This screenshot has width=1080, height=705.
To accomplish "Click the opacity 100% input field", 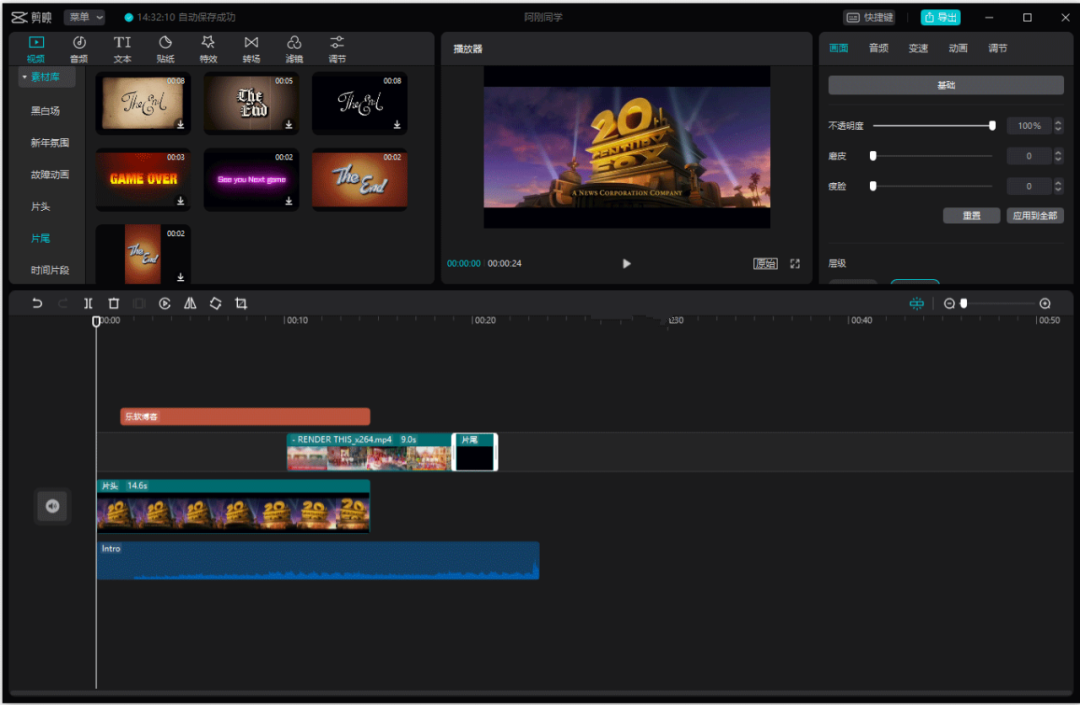I will coord(1029,125).
